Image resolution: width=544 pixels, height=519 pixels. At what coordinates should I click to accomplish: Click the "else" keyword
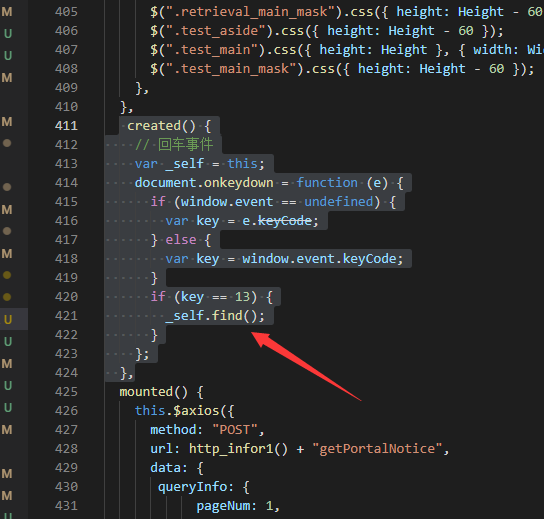tap(181, 240)
